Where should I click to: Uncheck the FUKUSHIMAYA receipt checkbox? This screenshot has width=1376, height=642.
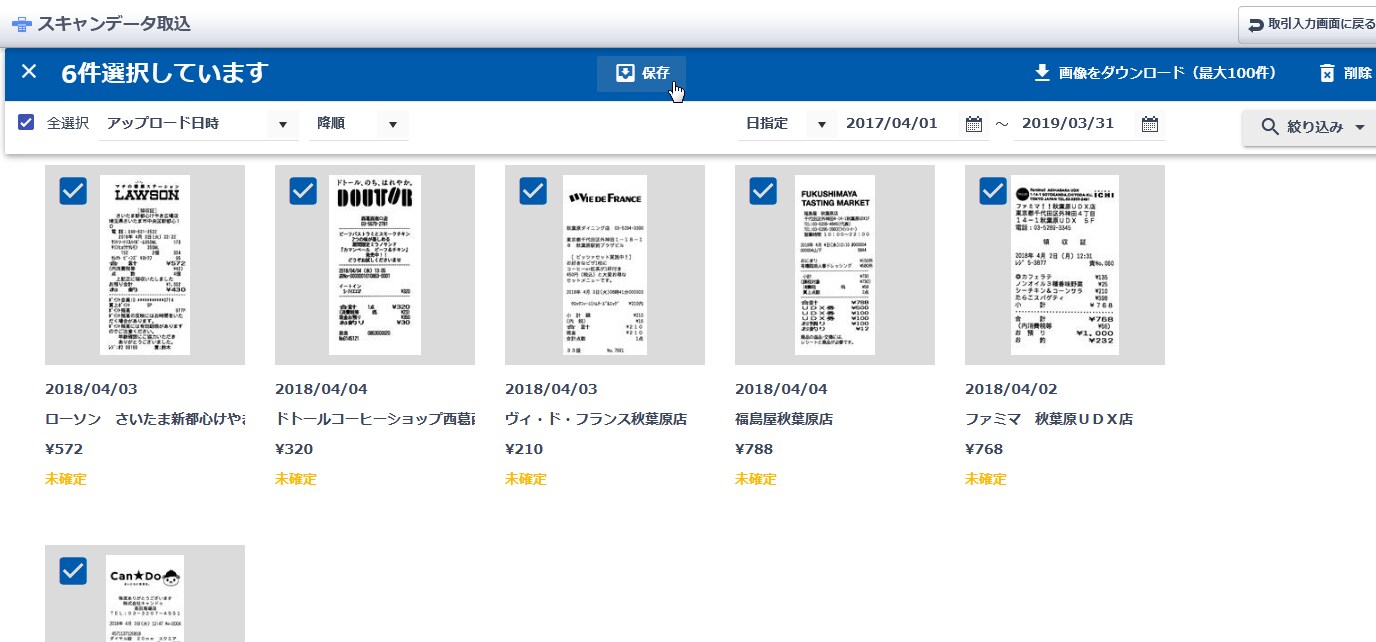click(x=763, y=190)
